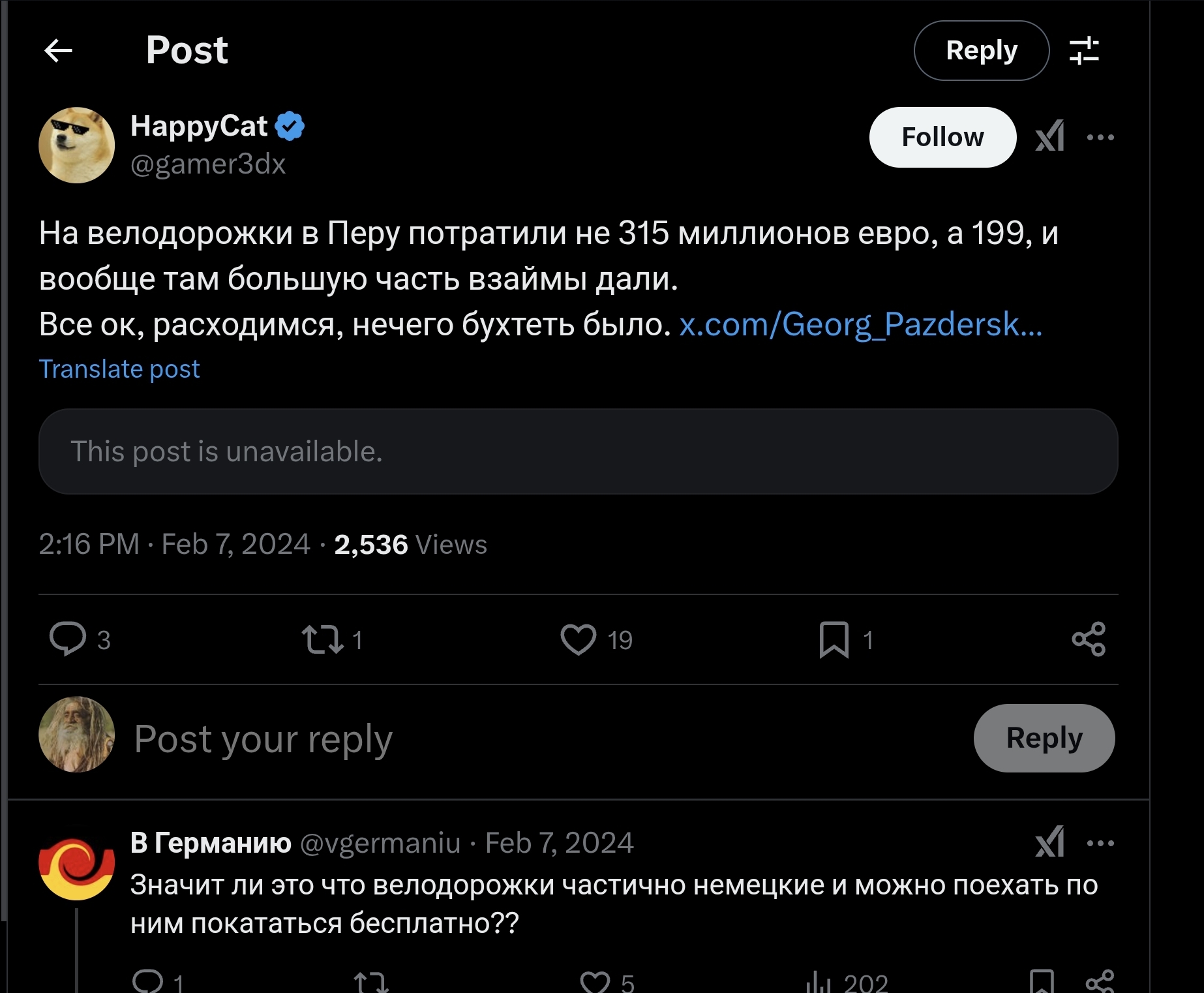Open the x.com/Georg_Pazdersk link
This screenshot has height=993, width=1204.
(861, 324)
